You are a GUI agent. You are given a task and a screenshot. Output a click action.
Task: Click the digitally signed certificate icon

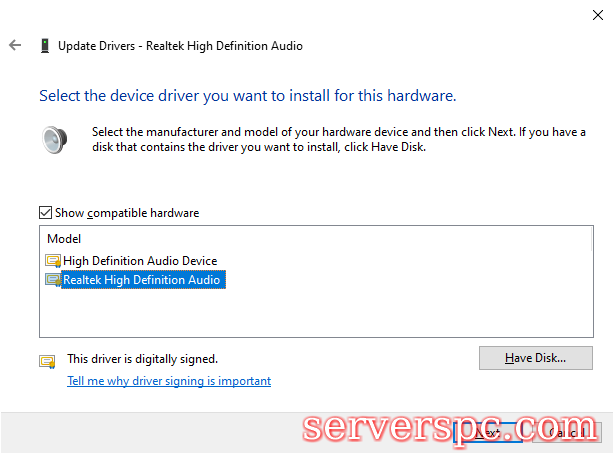click(47, 361)
